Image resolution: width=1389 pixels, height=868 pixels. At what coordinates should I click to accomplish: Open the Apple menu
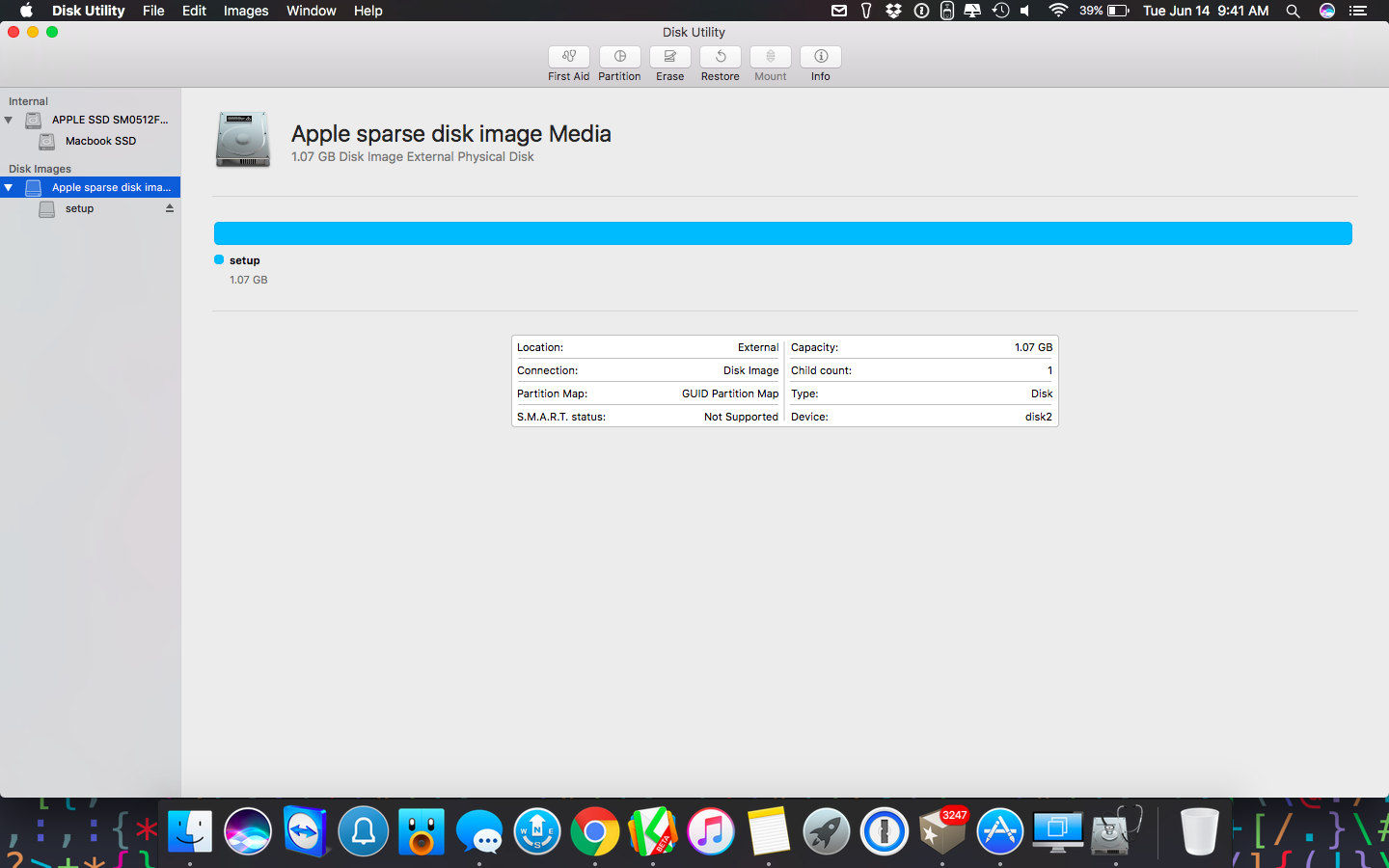click(x=26, y=11)
